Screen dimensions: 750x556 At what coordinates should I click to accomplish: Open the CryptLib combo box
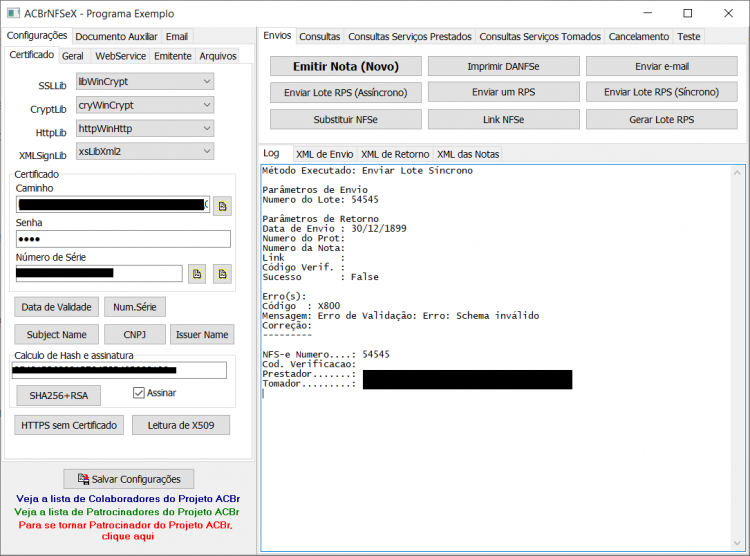coord(145,105)
